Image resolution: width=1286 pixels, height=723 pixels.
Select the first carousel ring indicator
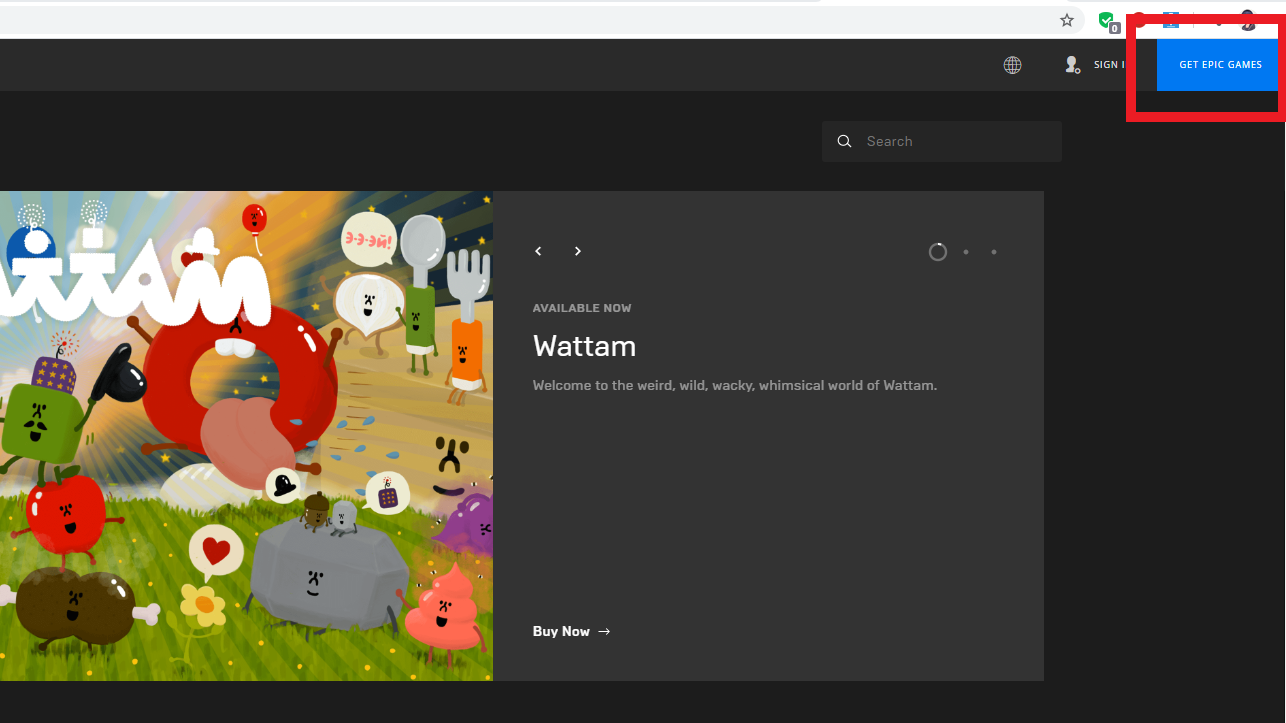click(x=938, y=252)
